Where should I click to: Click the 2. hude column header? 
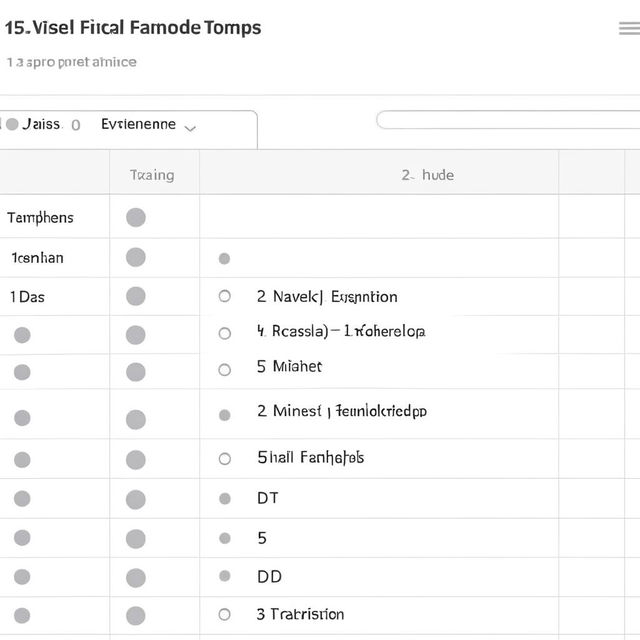427,175
